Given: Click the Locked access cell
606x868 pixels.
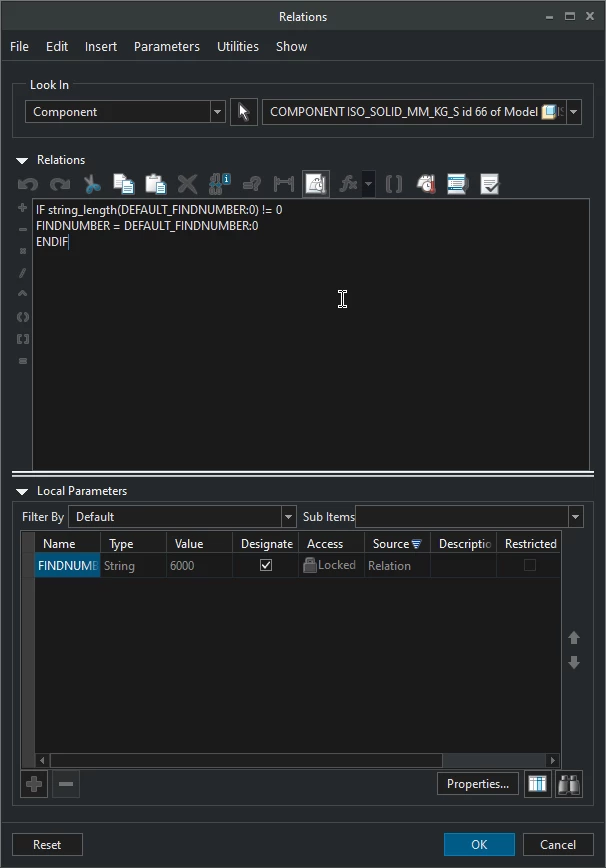Looking at the screenshot, I should 331,565.
